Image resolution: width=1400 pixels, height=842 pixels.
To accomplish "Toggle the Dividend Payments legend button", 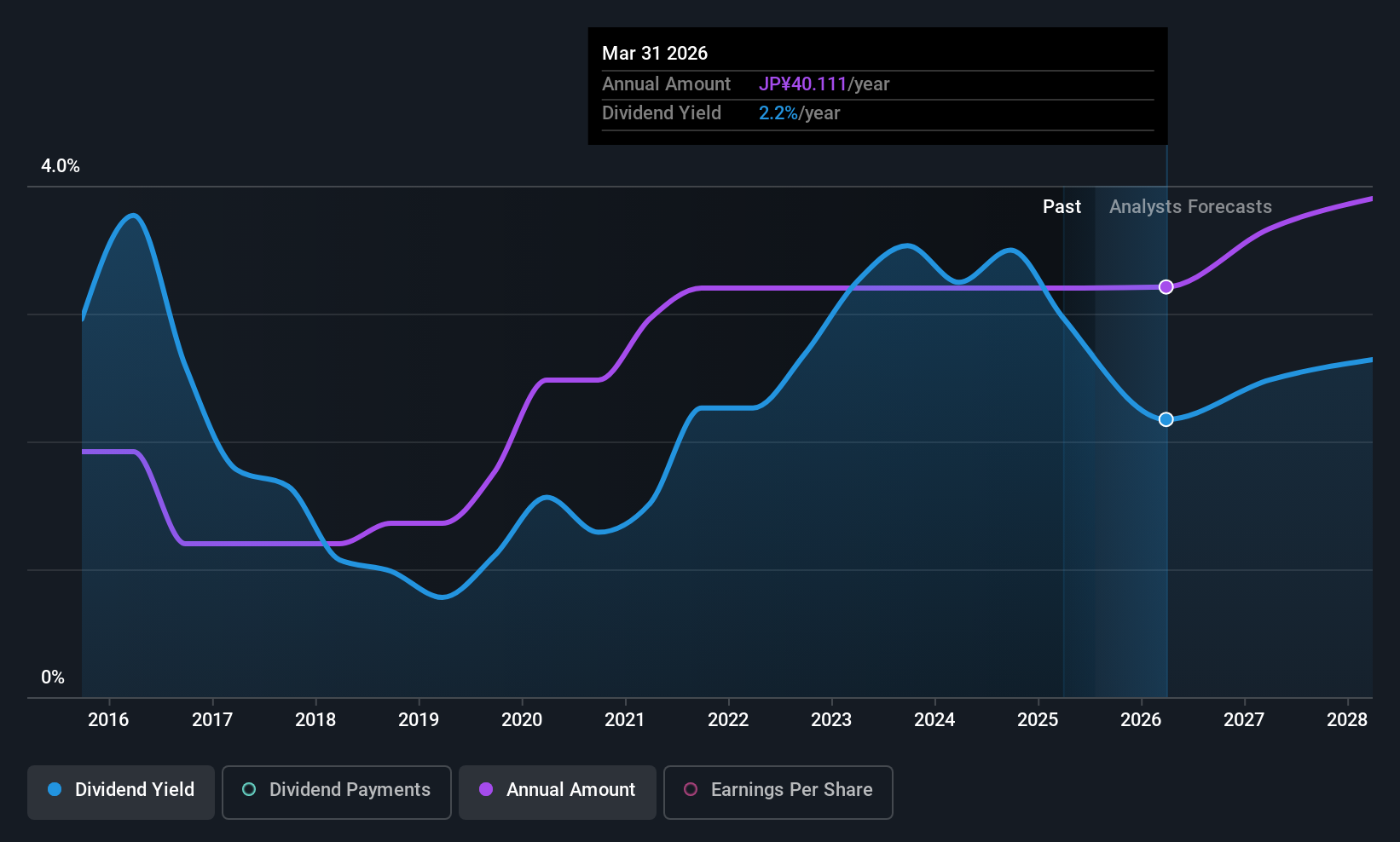I will point(337,793).
